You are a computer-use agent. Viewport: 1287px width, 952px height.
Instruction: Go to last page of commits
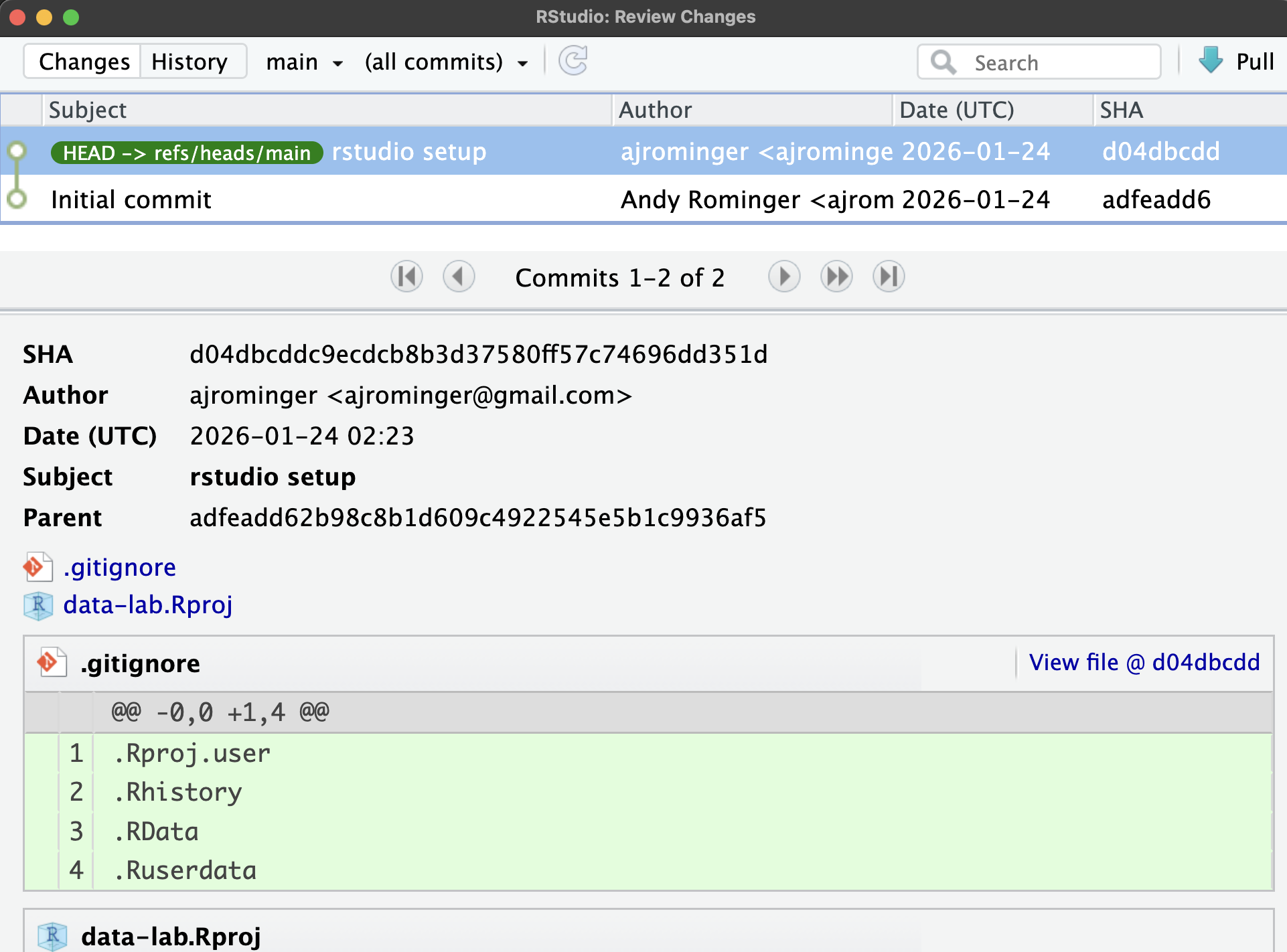tap(889, 276)
